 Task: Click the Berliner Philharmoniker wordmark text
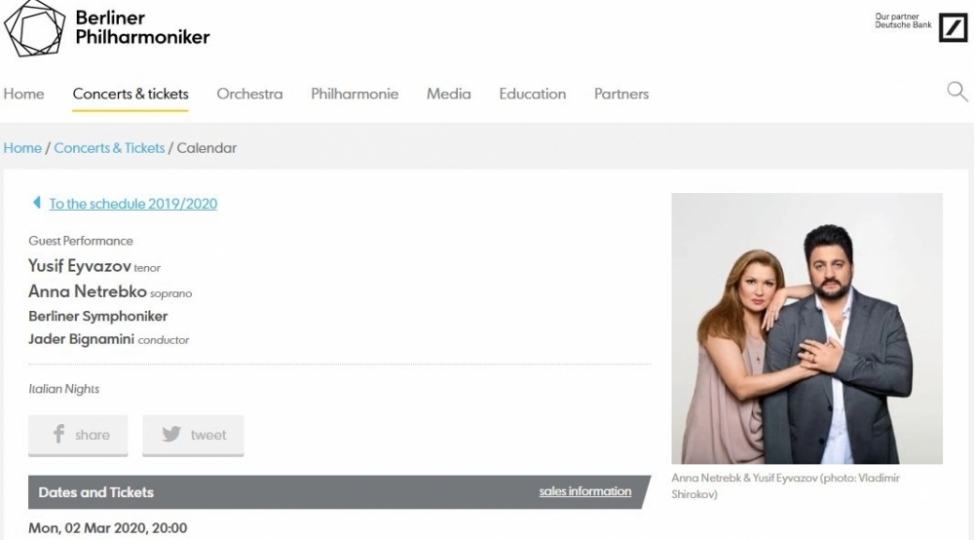[142, 27]
